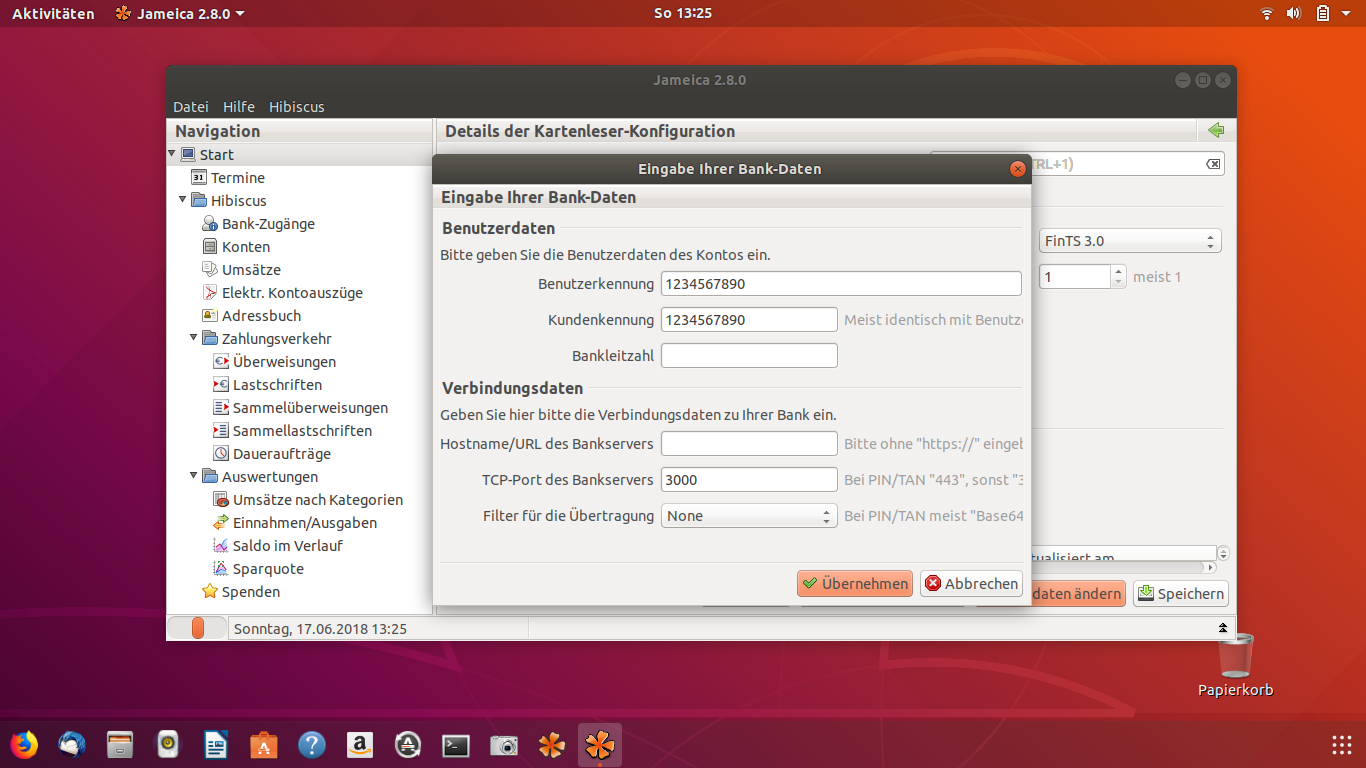
Task: Collapse the Zahlungsverkehr tree node
Action: click(194, 338)
